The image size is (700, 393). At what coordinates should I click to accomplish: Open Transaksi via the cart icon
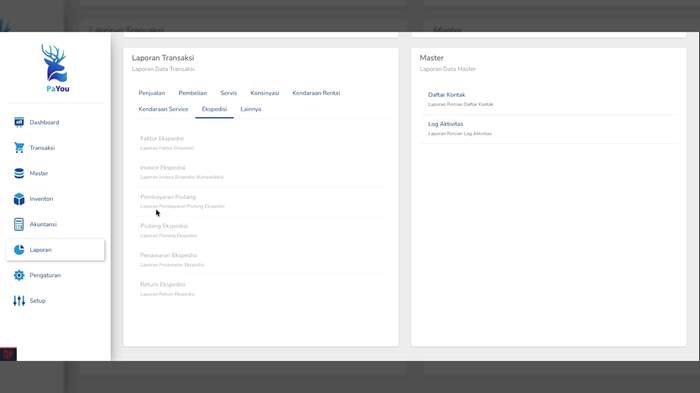point(19,147)
